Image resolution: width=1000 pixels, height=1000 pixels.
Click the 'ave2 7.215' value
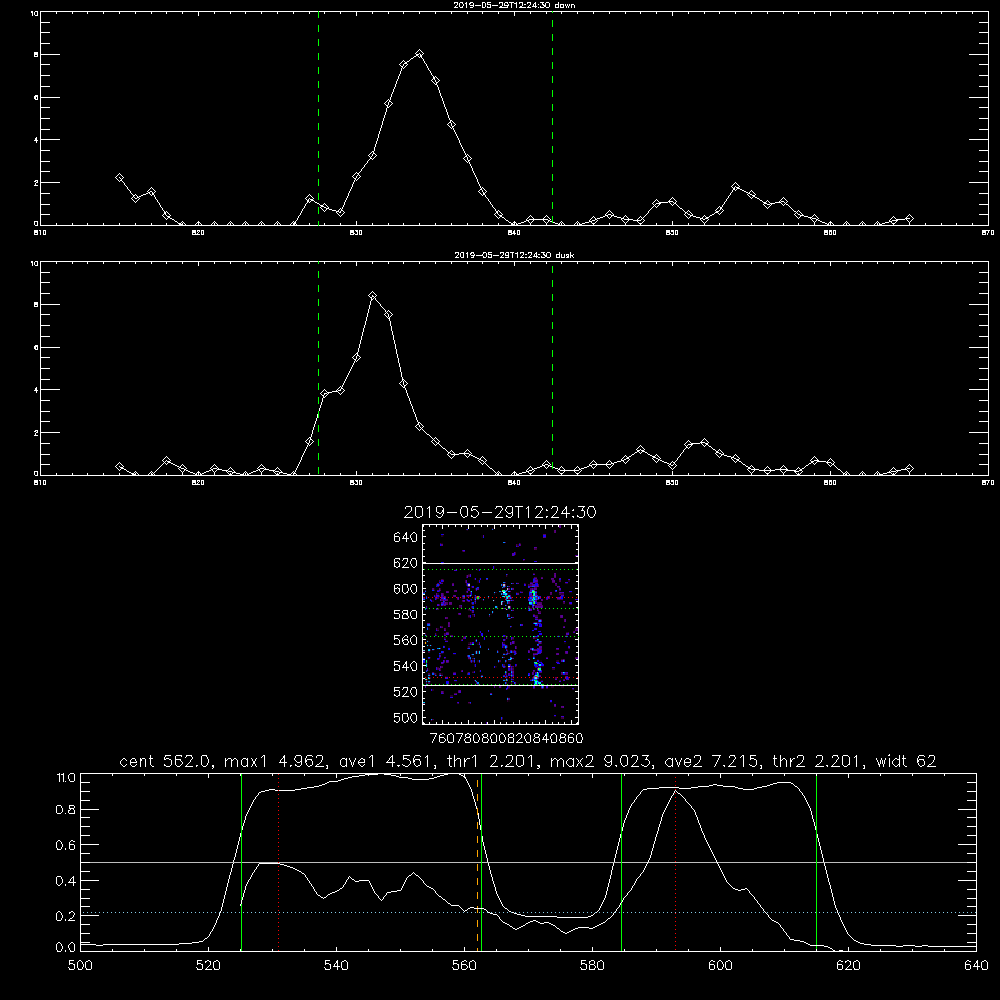click(x=712, y=761)
